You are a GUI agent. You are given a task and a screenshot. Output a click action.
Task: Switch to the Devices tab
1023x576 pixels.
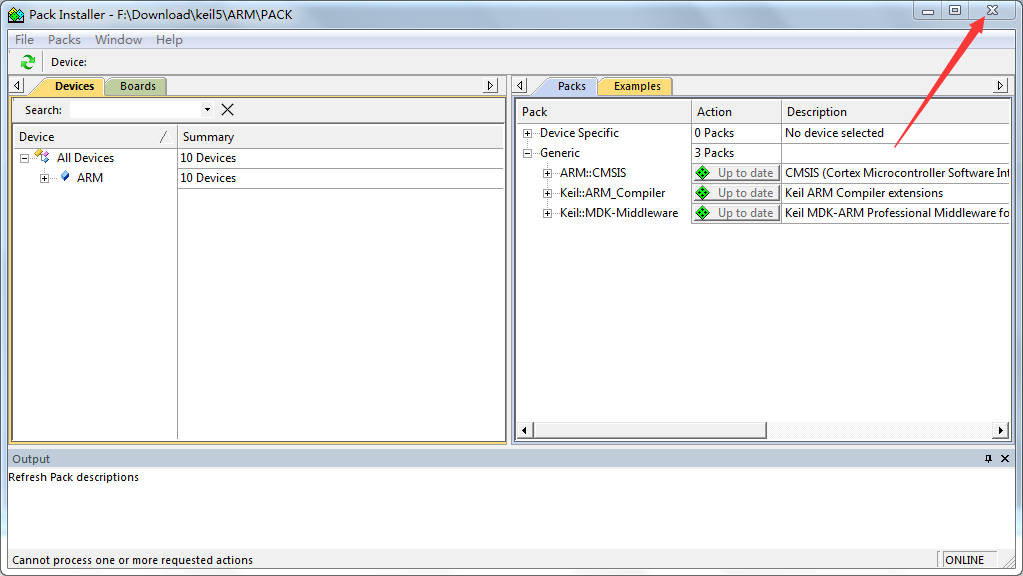pos(74,86)
